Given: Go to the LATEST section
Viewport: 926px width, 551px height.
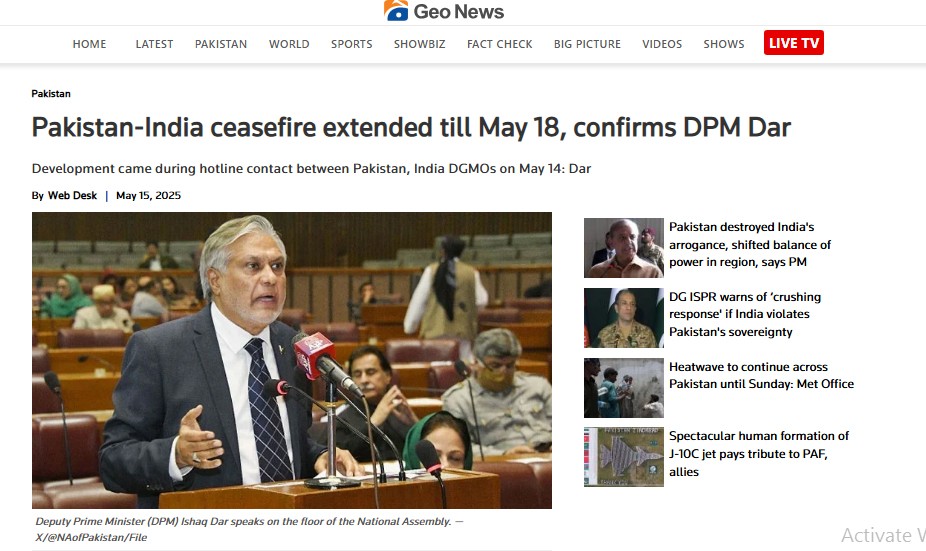Looking at the screenshot, I should click(x=154, y=44).
